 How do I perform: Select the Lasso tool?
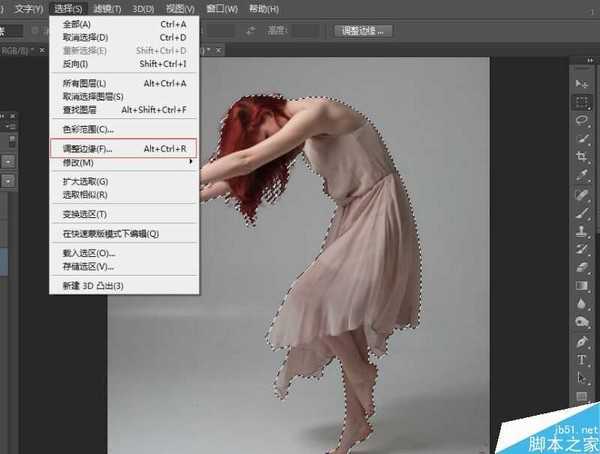[x=582, y=120]
